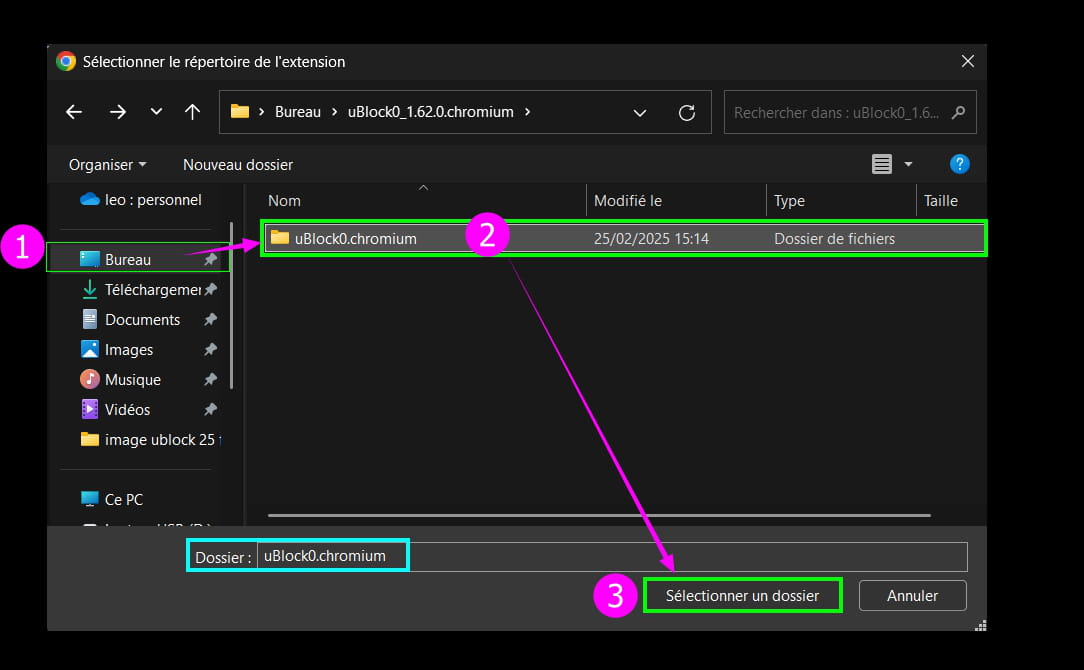This screenshot has height=670, width=1084.
Task: Sort by the 'Modifié le' column header
Action: [676, 201]
